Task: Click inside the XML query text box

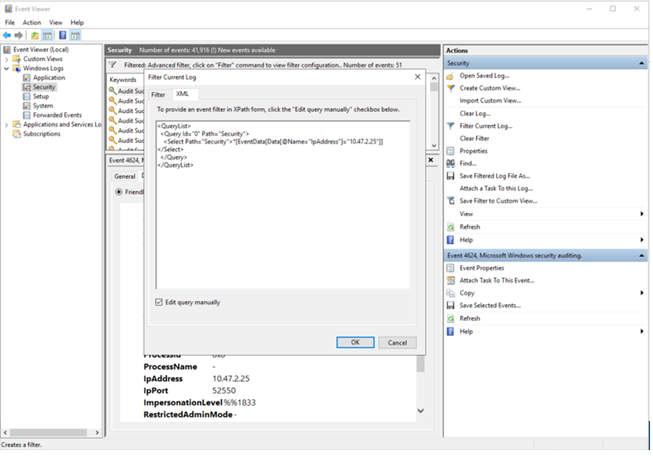Action: 283,205
